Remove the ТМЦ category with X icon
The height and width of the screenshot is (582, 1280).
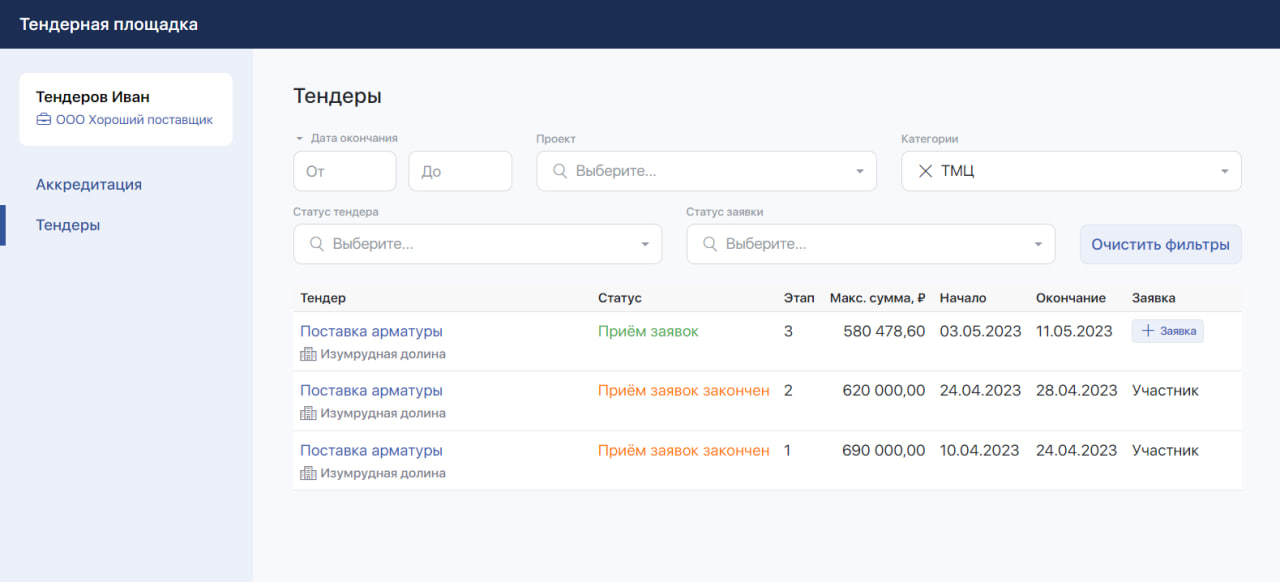pyautogui.click(x=925, y=171)
